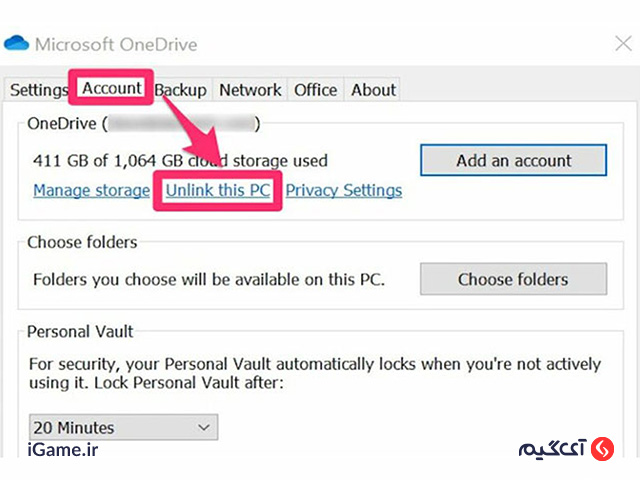This screenshot has height=480, width=640.
Task: Go to the Network tab
Action: click(x=250, y=90)
